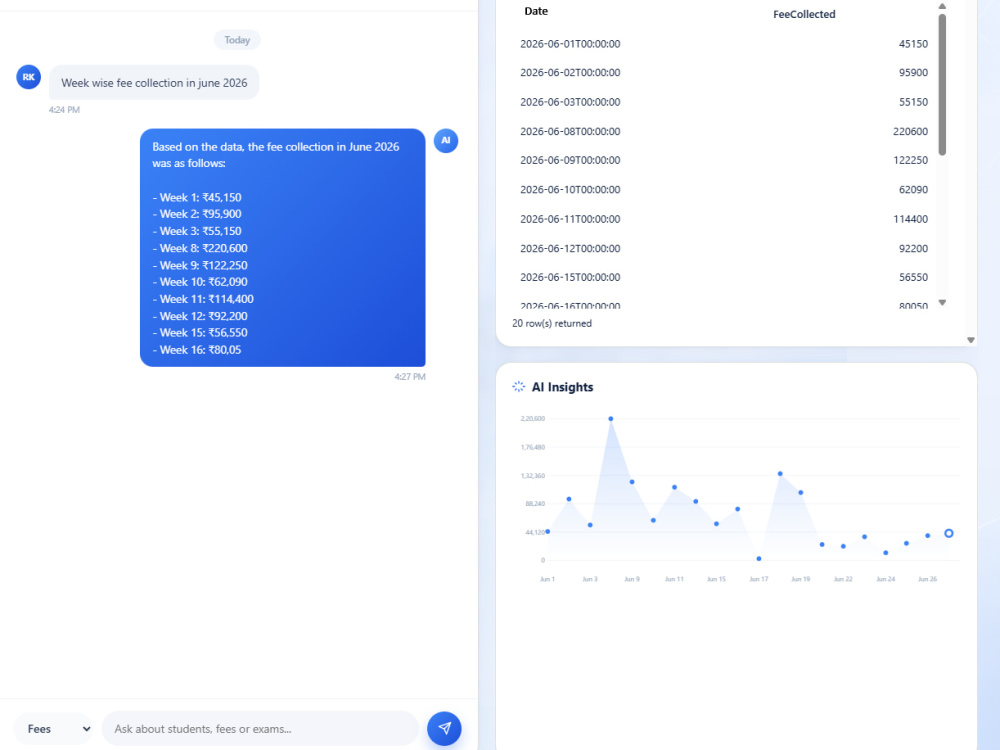This screenshot has width=1000, height=750.
Task: Click the 'Today' date separator chip
Action: pos(237,40)
